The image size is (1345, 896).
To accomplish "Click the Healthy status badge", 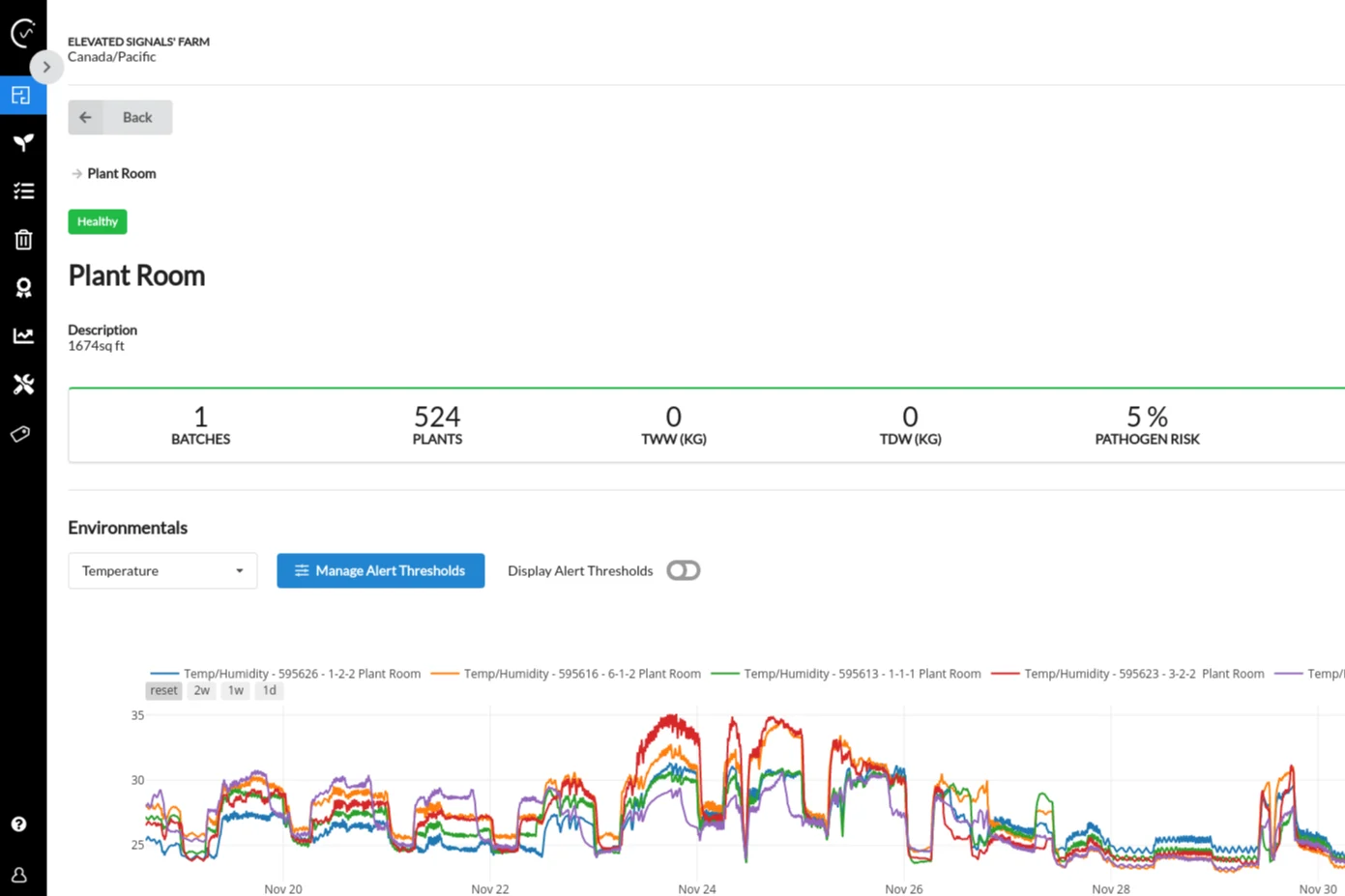I will coord(98,221).
